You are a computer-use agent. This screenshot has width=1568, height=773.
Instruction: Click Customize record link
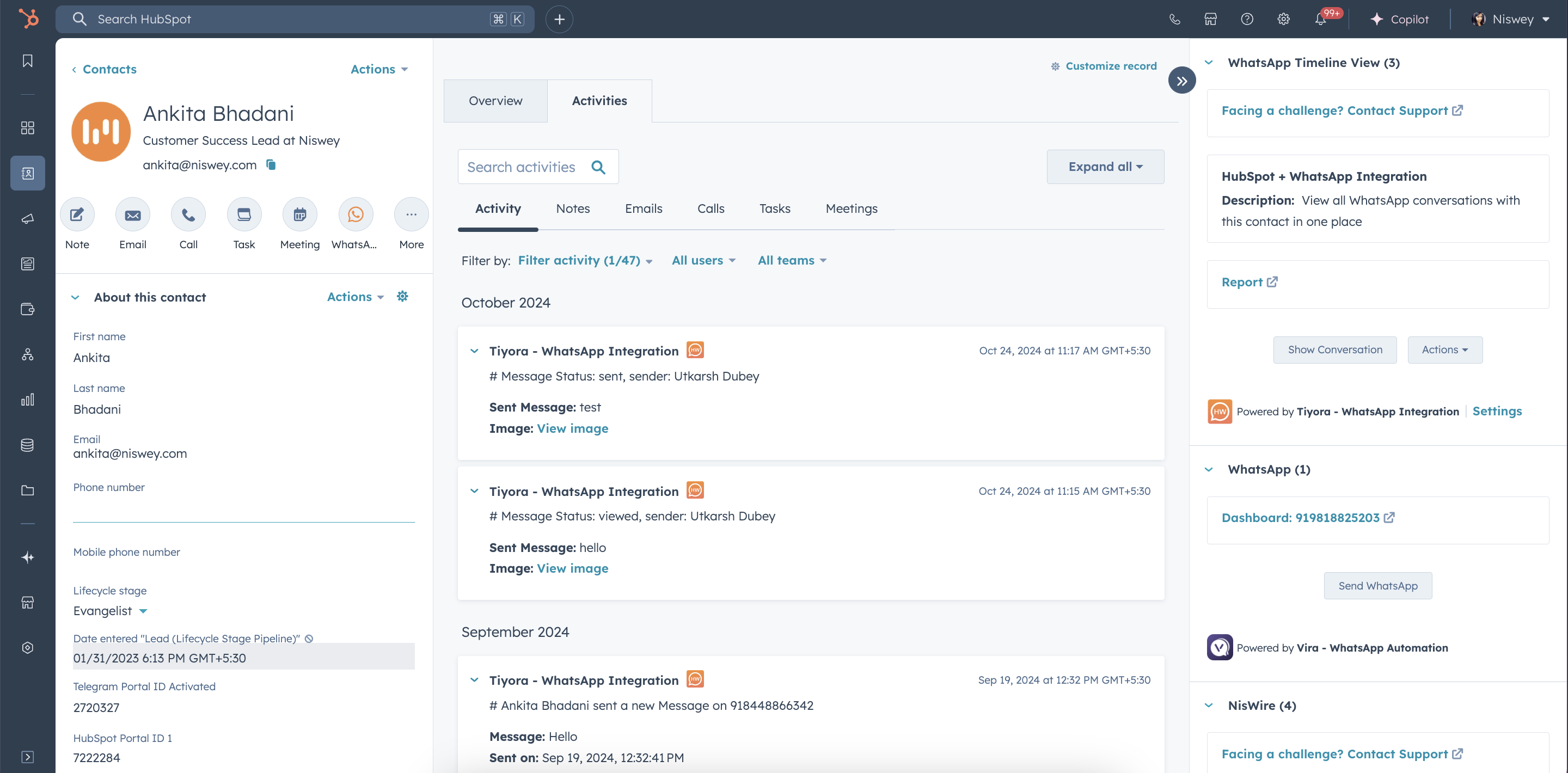(x=1104, y=66)
